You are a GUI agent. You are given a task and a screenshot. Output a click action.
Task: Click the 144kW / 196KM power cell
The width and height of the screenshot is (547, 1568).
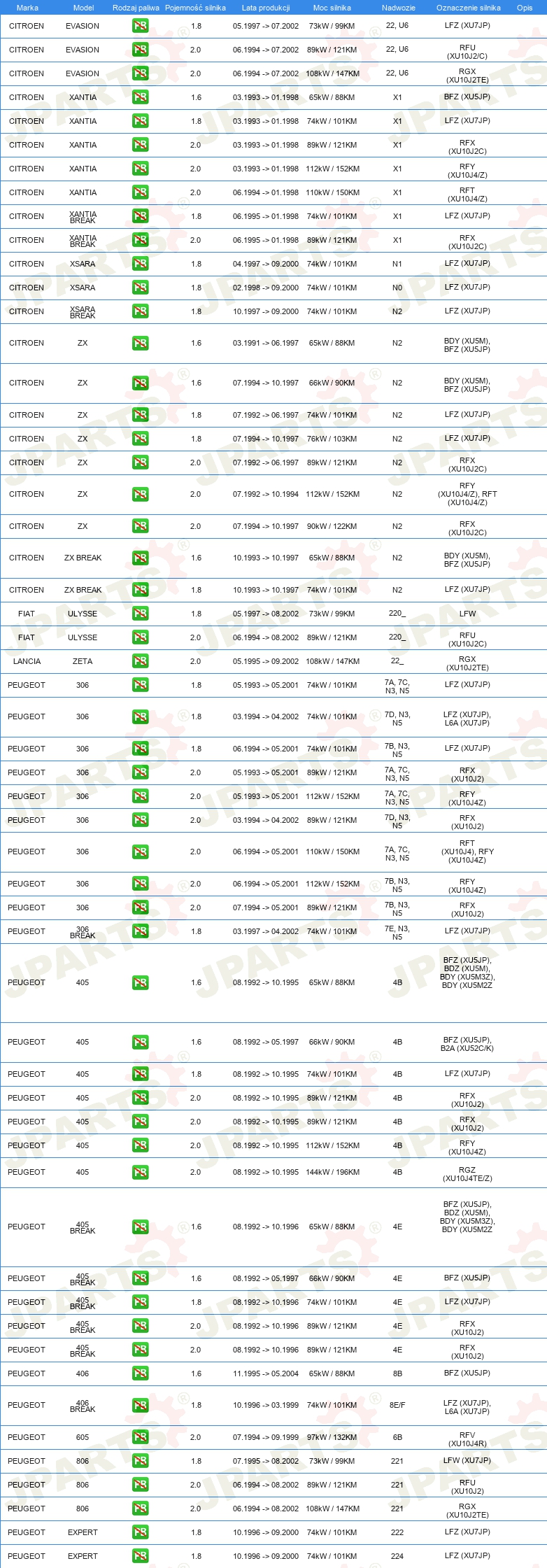click(x=333, y=1173)
